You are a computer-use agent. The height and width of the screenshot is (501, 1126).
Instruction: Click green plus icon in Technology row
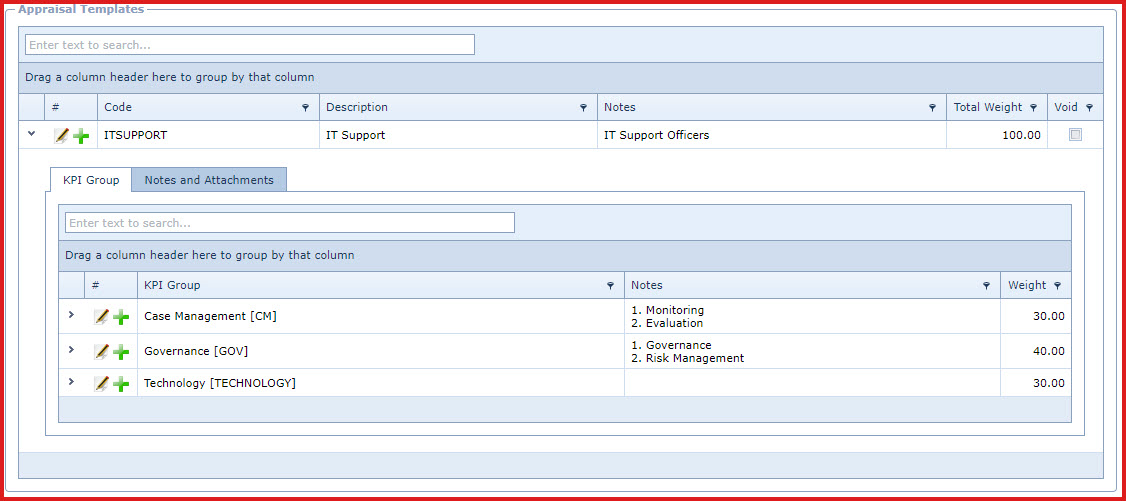pyautogui.click(x=121, y=384)
